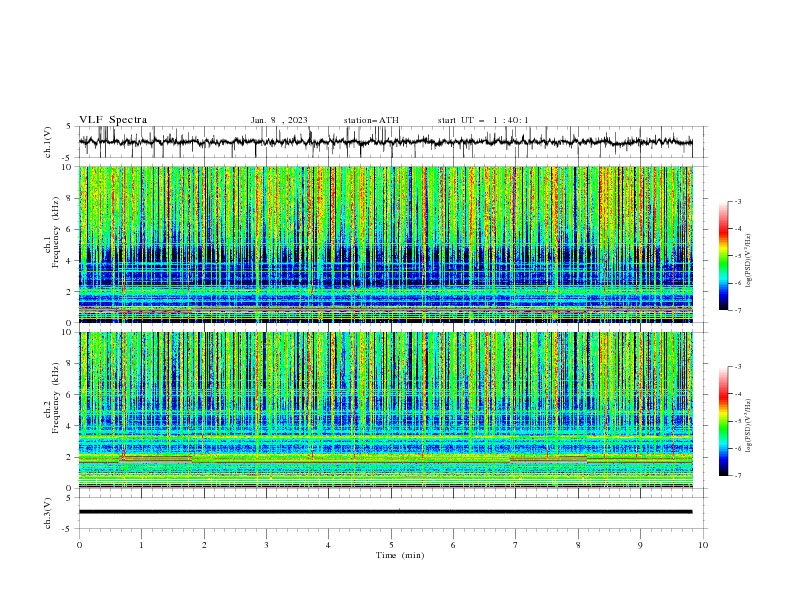Click the "-5" tick on the ch.2 color bar
The image size is (792, 612).
pyautogui.click(x=737, y=421)
